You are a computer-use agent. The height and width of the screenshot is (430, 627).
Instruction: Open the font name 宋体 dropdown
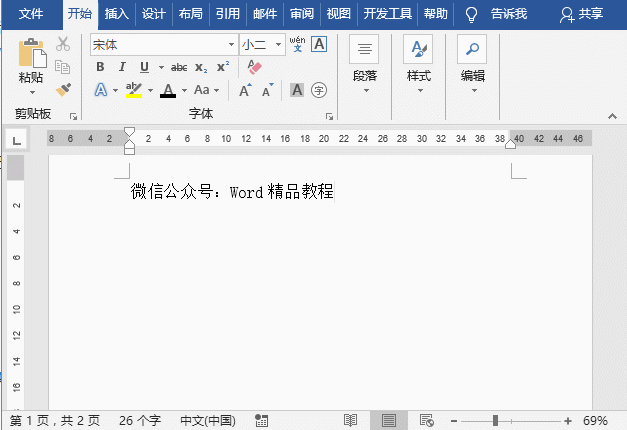(x=231, y=44)
